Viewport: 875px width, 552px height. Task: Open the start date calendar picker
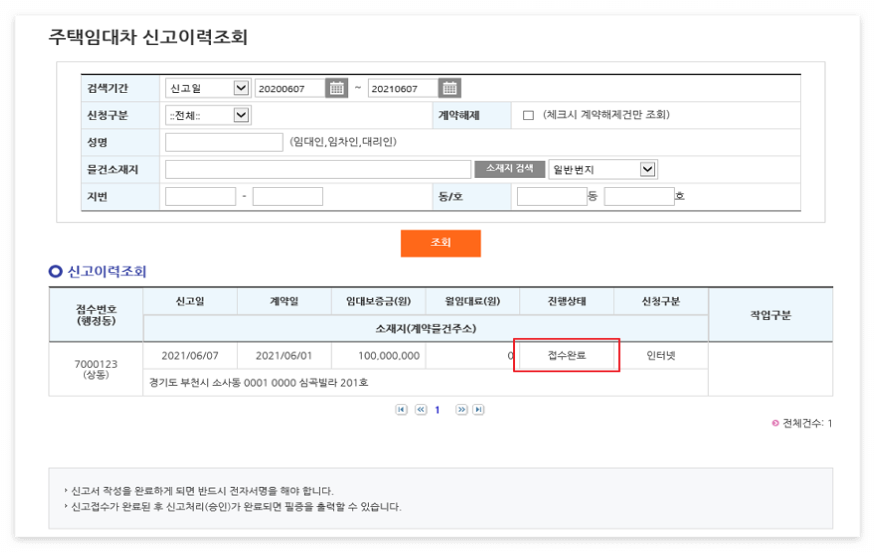tap(336, 88)
